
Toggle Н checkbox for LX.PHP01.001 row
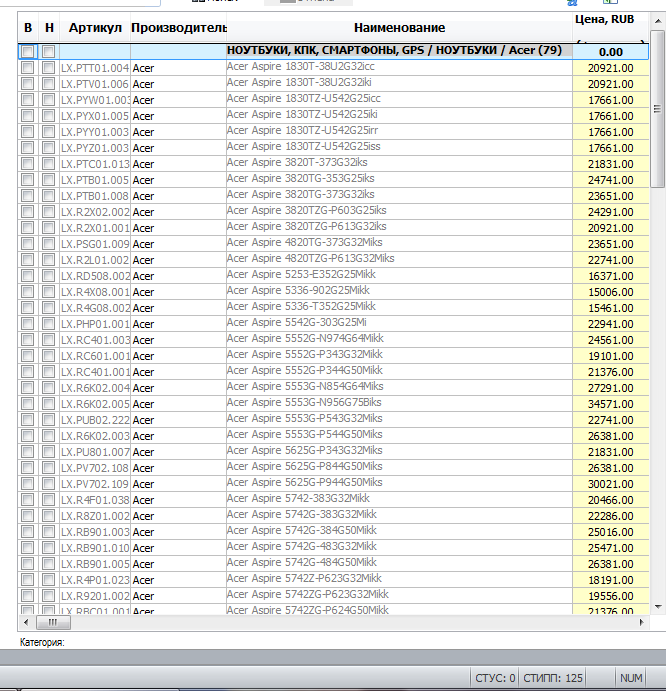click(x=48, y=324)
